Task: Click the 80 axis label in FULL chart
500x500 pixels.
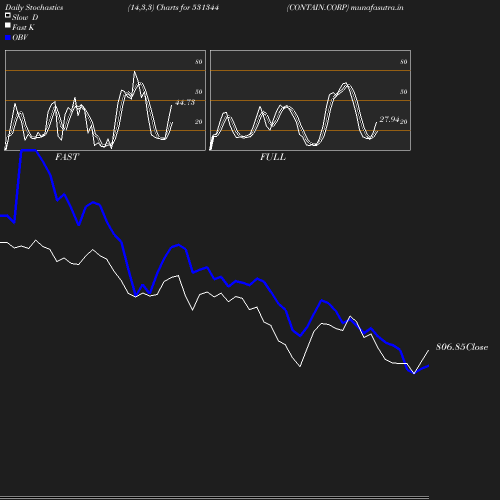Action: (404, 62)
